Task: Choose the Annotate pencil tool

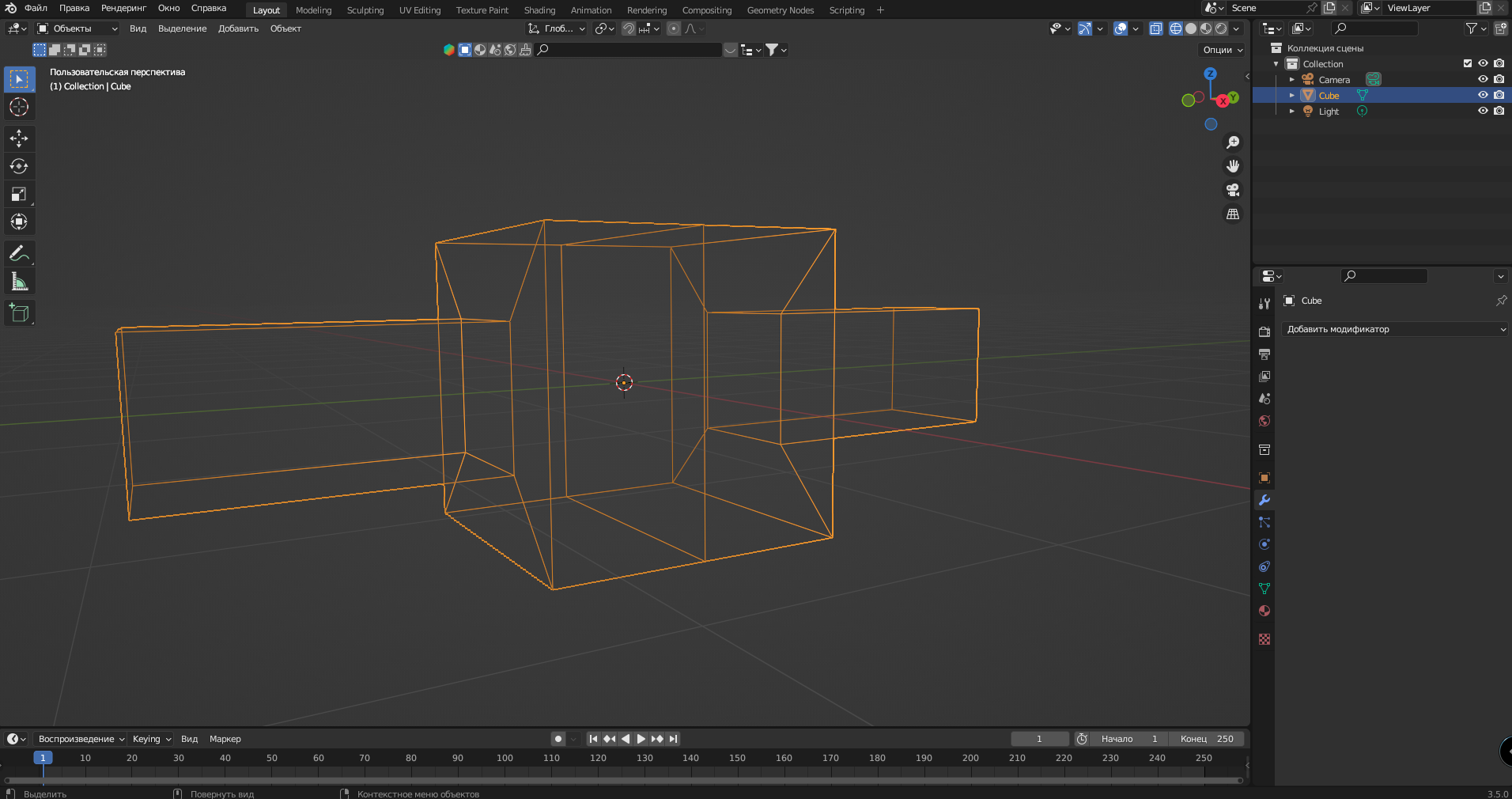Action: tap(19, 254)
